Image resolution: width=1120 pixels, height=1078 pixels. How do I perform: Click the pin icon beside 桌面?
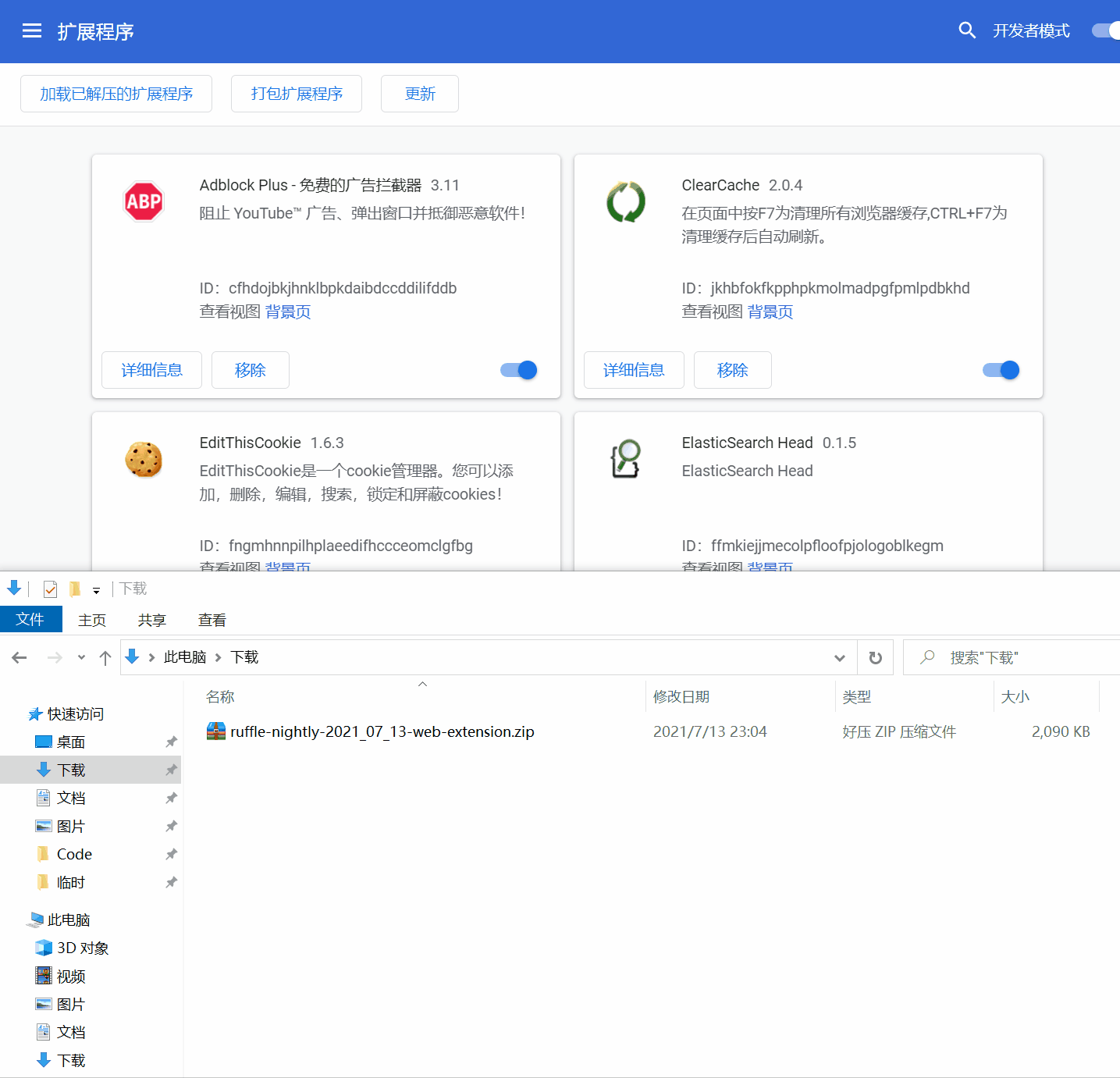pos(171,742)
